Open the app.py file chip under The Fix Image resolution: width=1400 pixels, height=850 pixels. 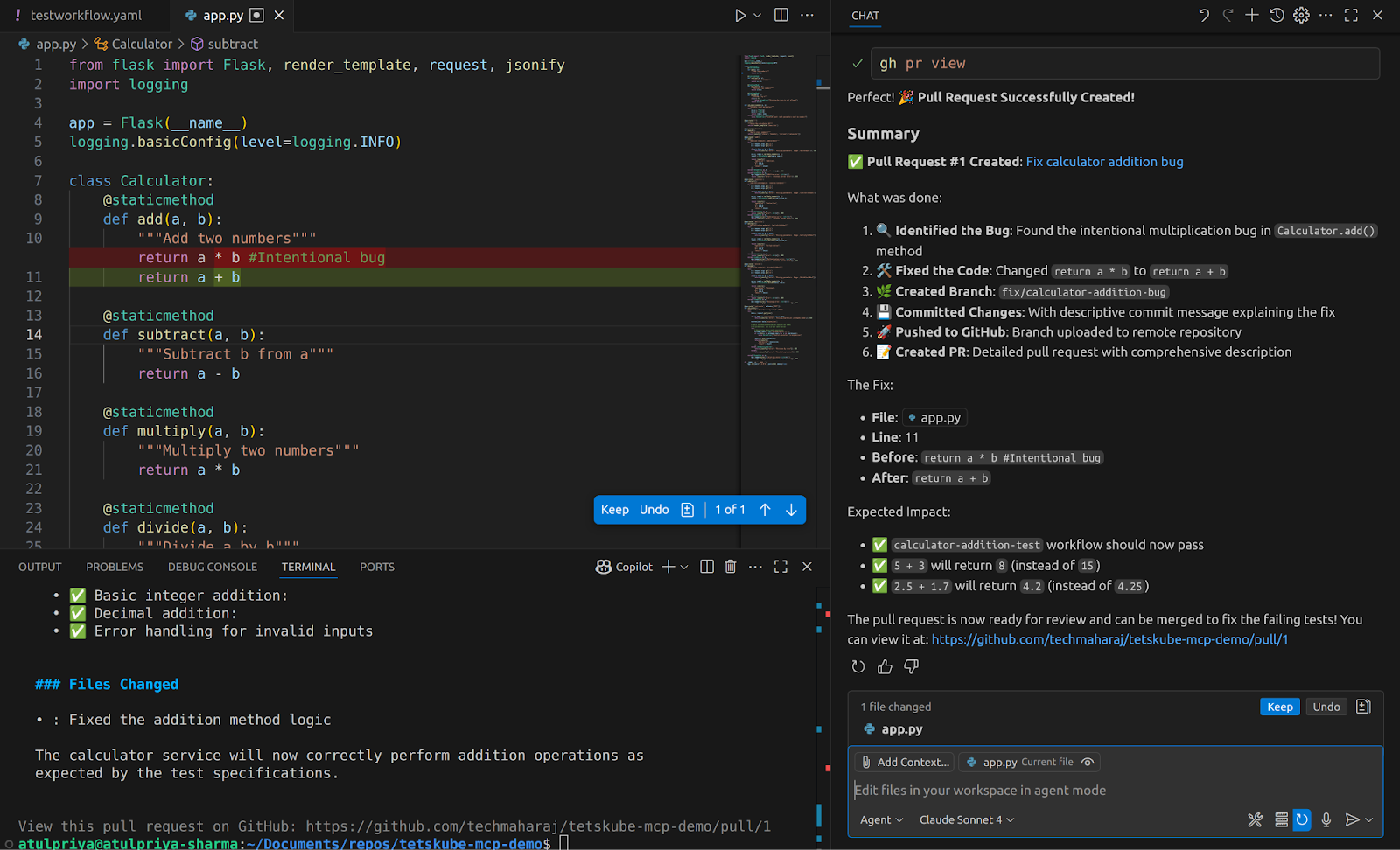(934, 417)
